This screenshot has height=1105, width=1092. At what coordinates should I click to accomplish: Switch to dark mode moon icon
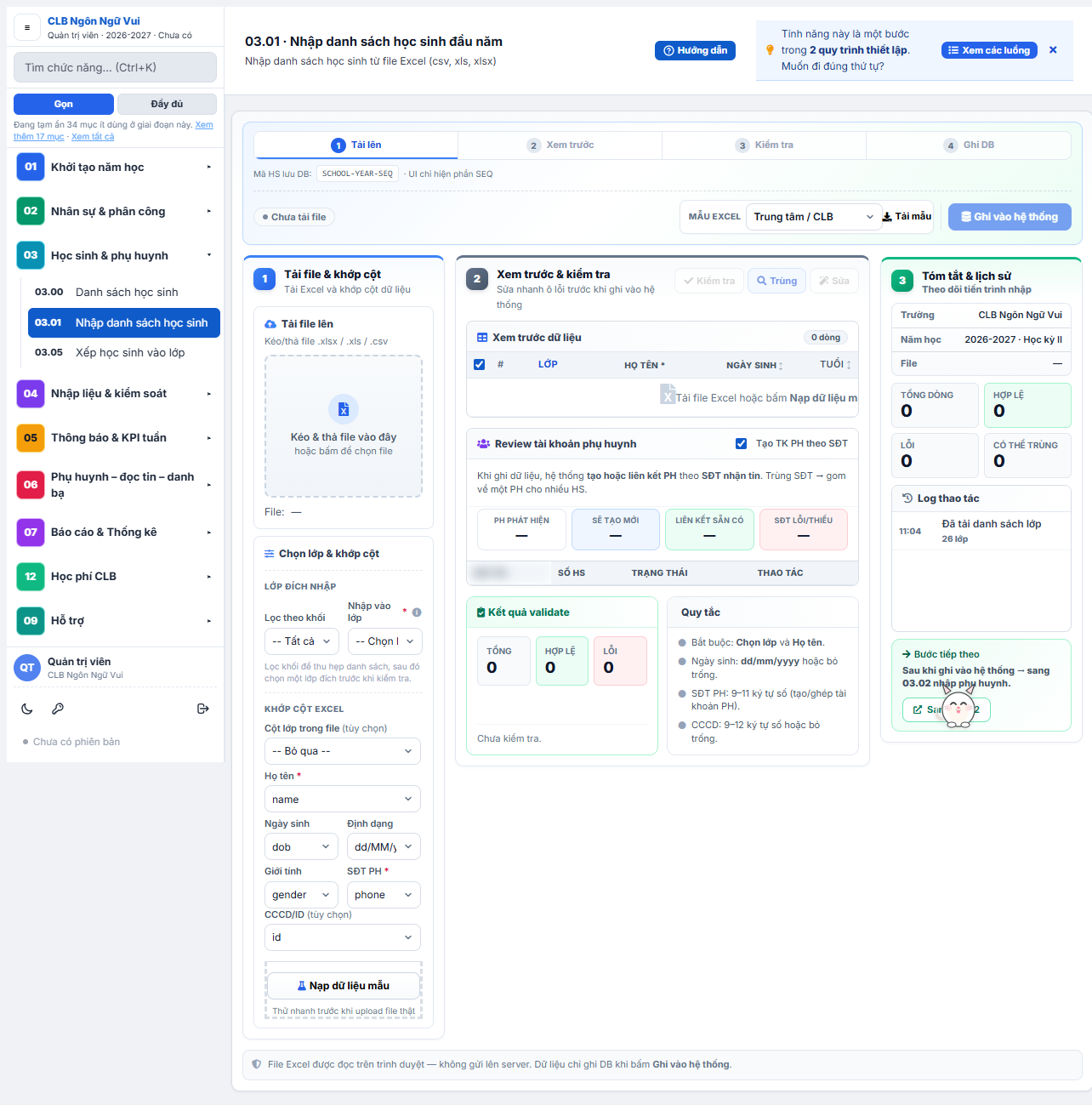point(27,709)
